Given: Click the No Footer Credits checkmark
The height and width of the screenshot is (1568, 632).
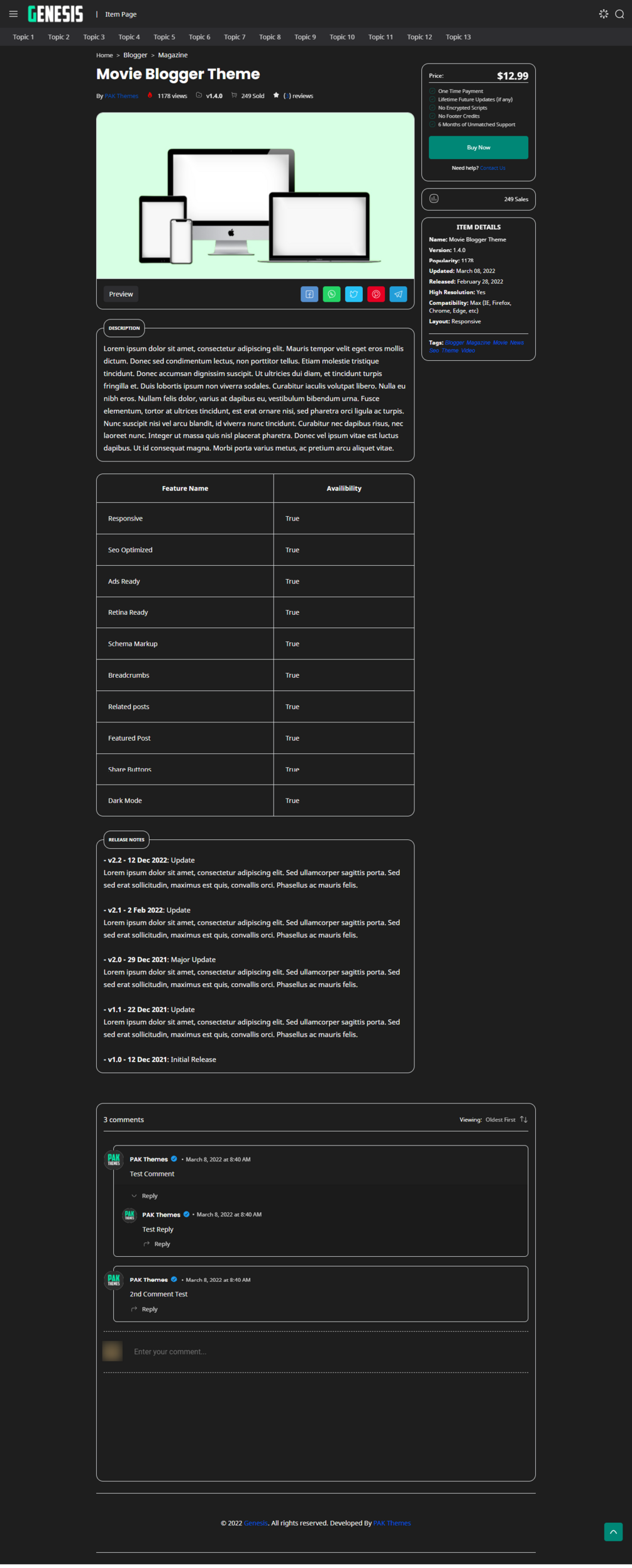Looking at the screenshot, I should pyautogui.click(x=433, y=116).
